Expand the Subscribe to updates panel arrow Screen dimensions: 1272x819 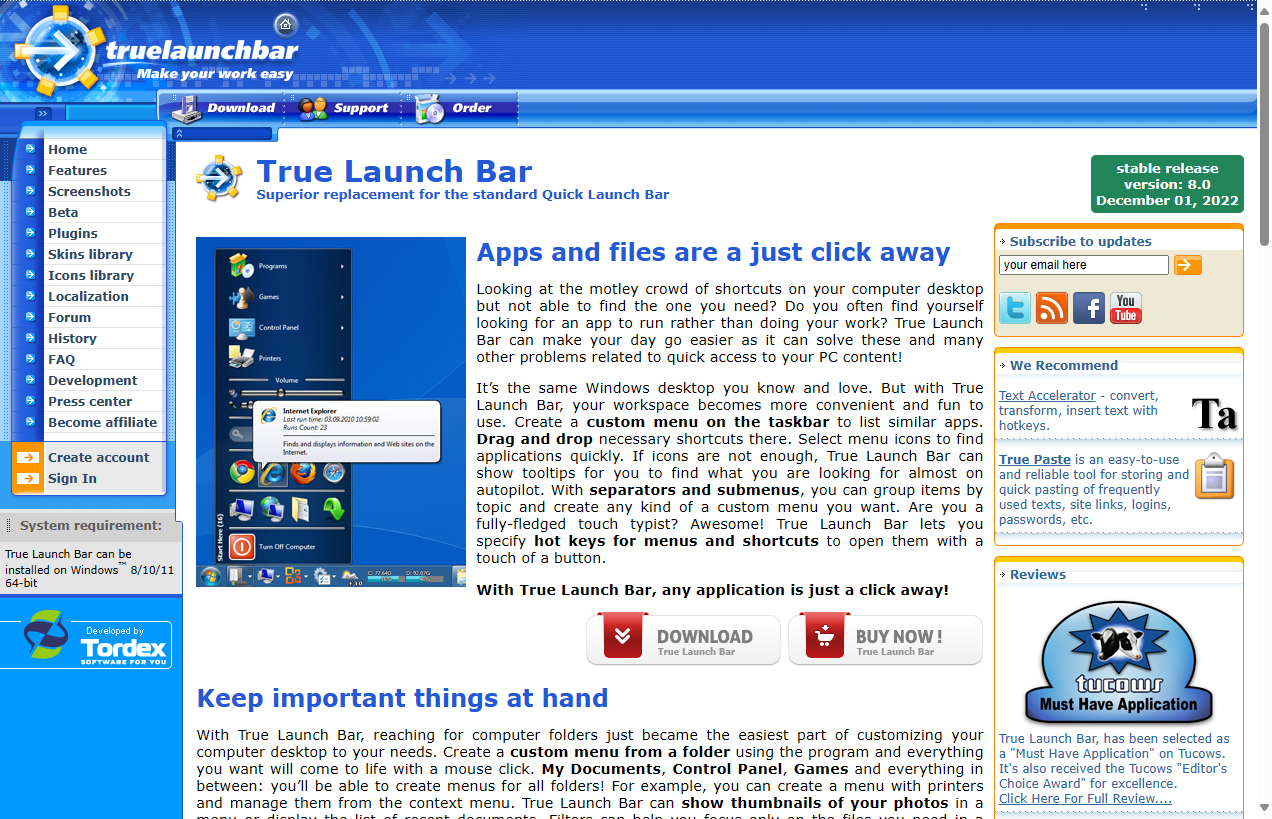pyautogui.click(x=1002, y=240)
